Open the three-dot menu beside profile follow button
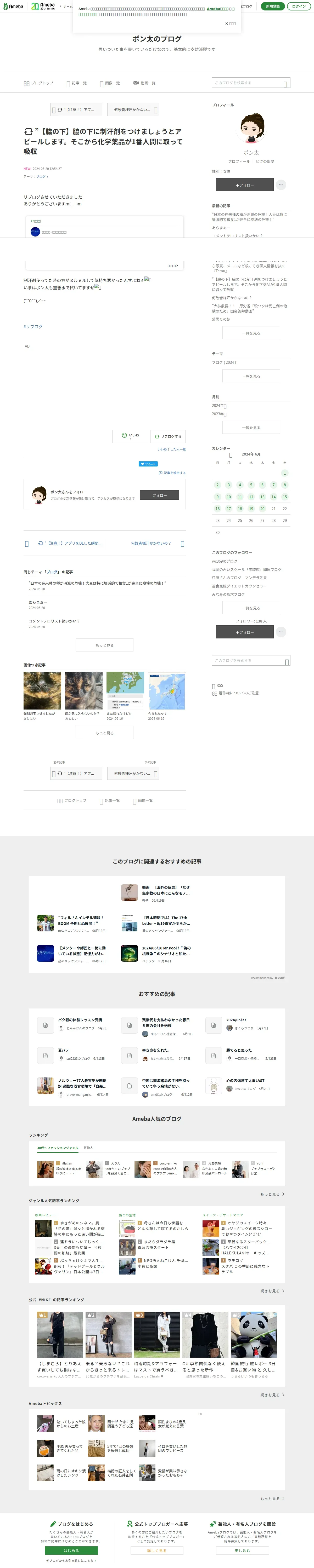The height and width of the screenshot is (1568, 314). [x=281, y=185]
